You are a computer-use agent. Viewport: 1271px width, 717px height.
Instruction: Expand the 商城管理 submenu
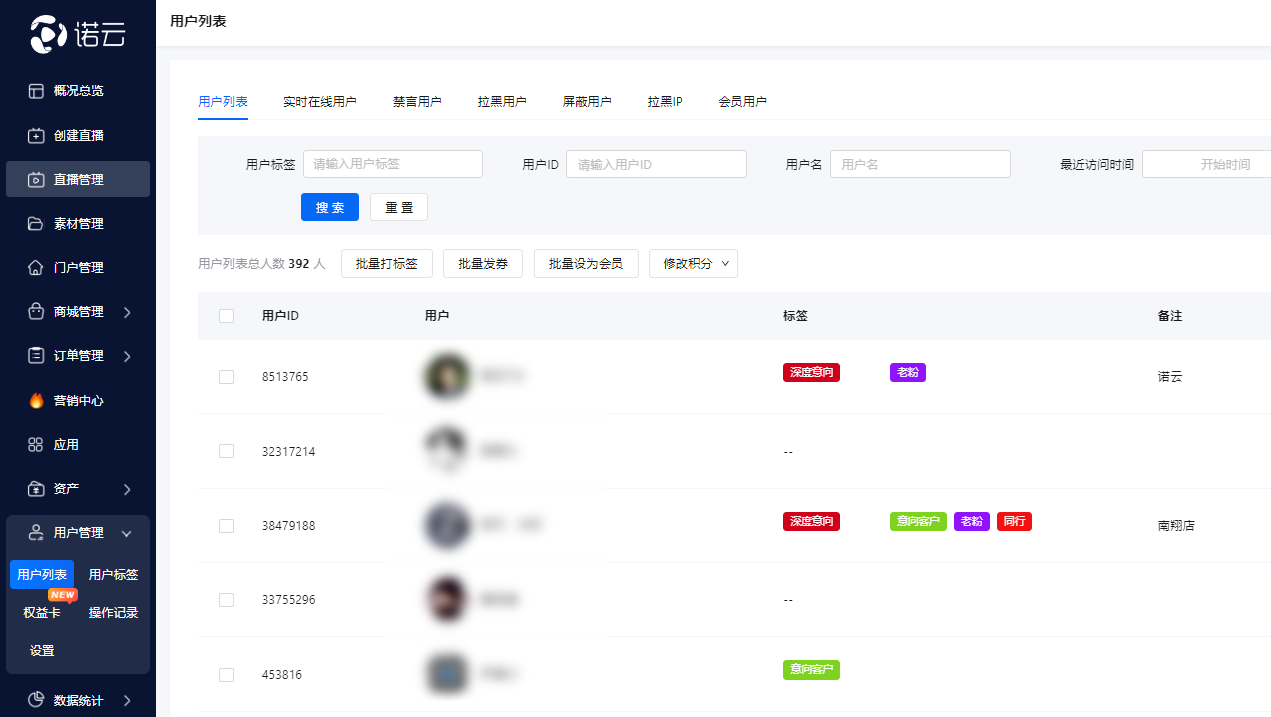(x=127, y=312)
